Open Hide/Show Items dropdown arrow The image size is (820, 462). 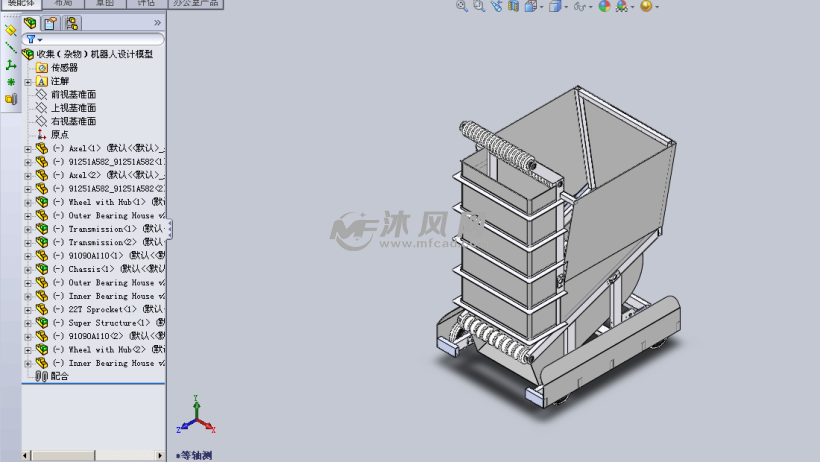pos(590,7)
